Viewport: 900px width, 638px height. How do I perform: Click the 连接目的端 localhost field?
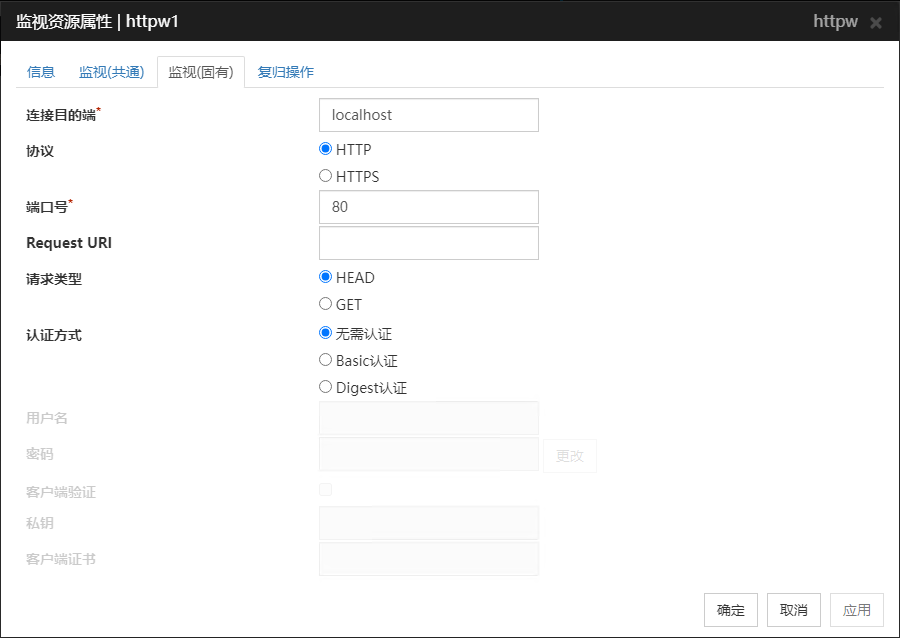pos(428,115)
